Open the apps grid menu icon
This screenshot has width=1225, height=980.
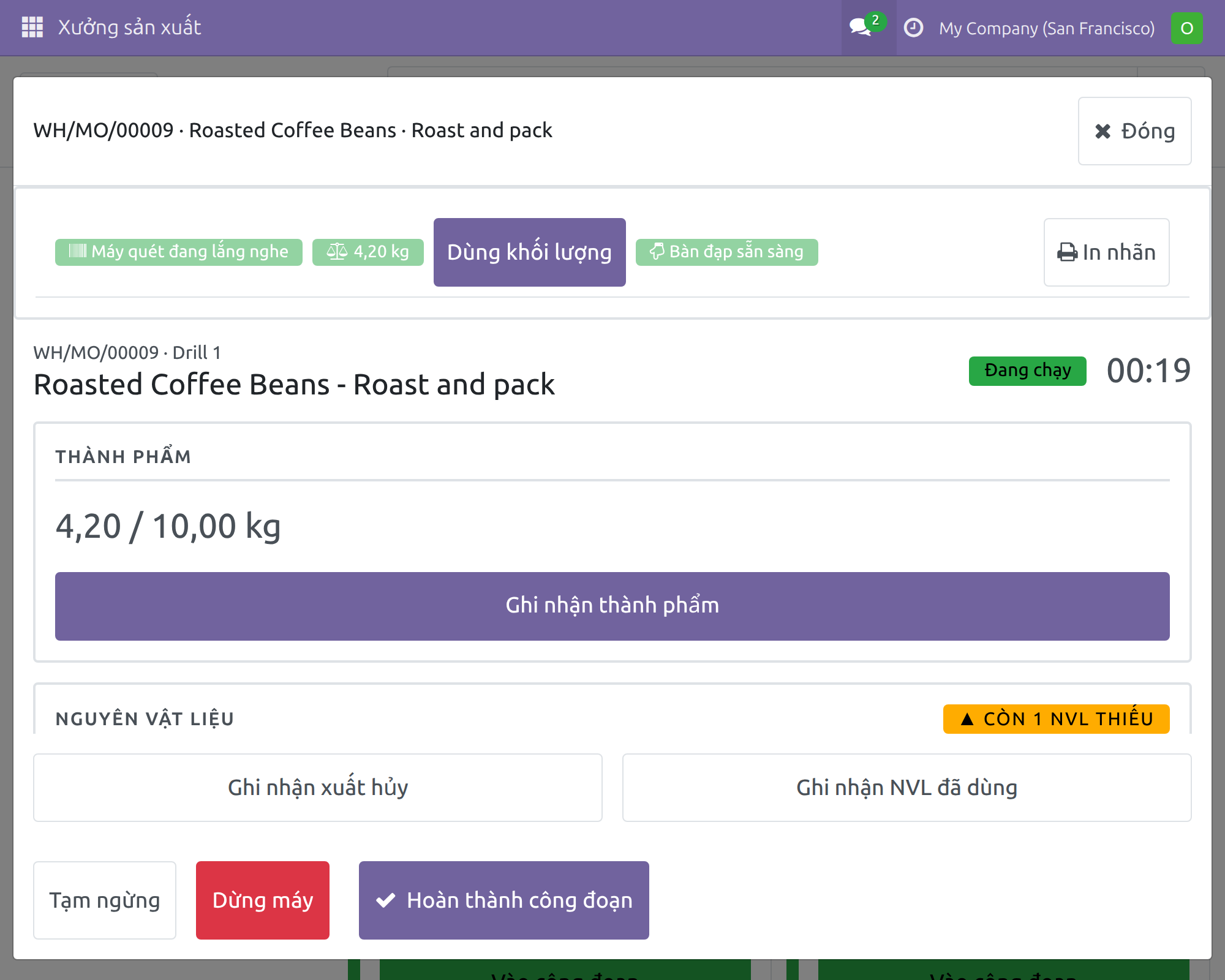32,28
